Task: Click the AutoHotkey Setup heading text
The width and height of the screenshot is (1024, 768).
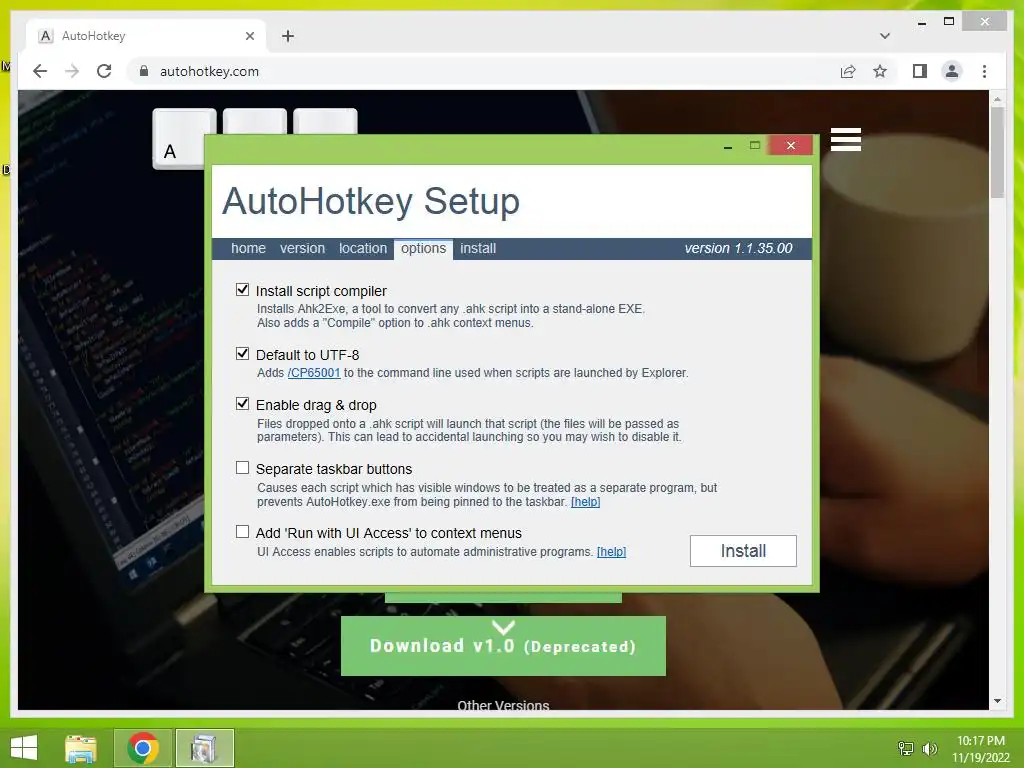Action: (371, 201)
